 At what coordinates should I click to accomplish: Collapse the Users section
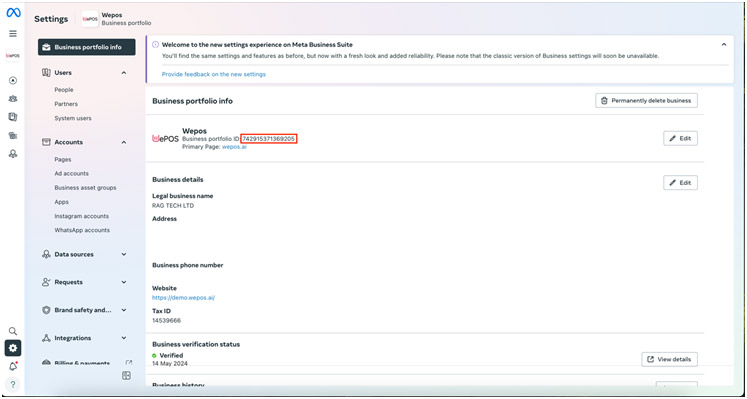[124, 73]
